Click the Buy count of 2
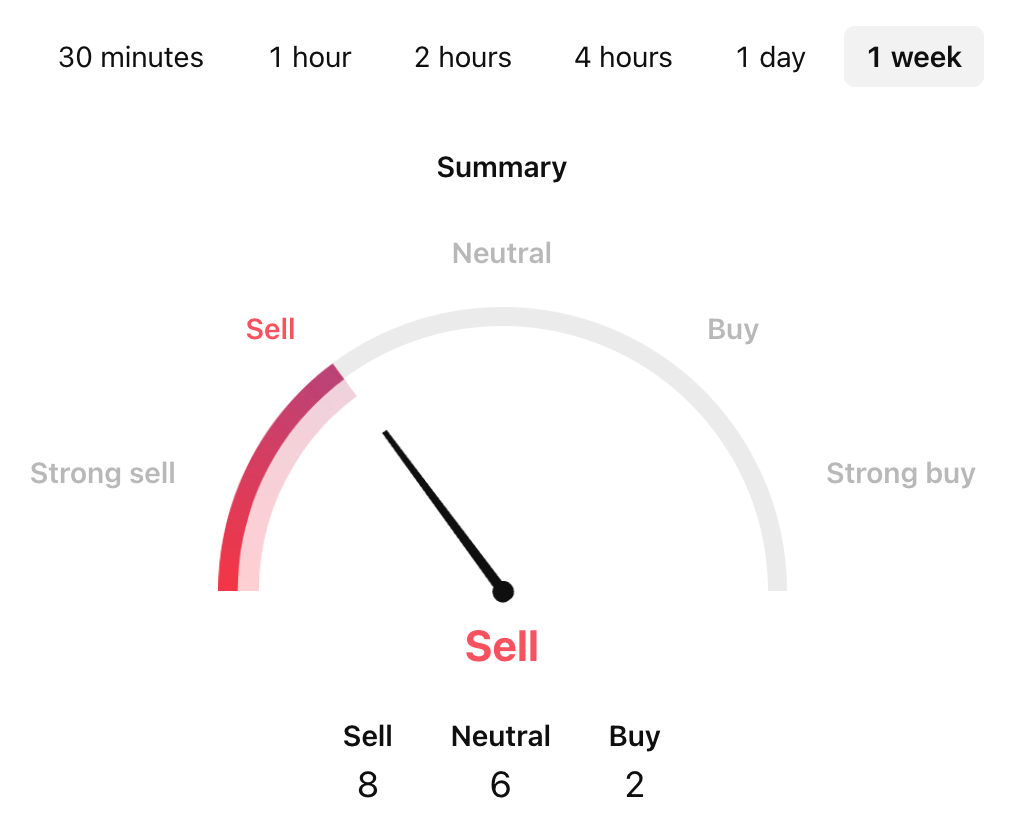The width and height of the screenshot is (1010, 830). pyautogui.click(x=635, y=785)
